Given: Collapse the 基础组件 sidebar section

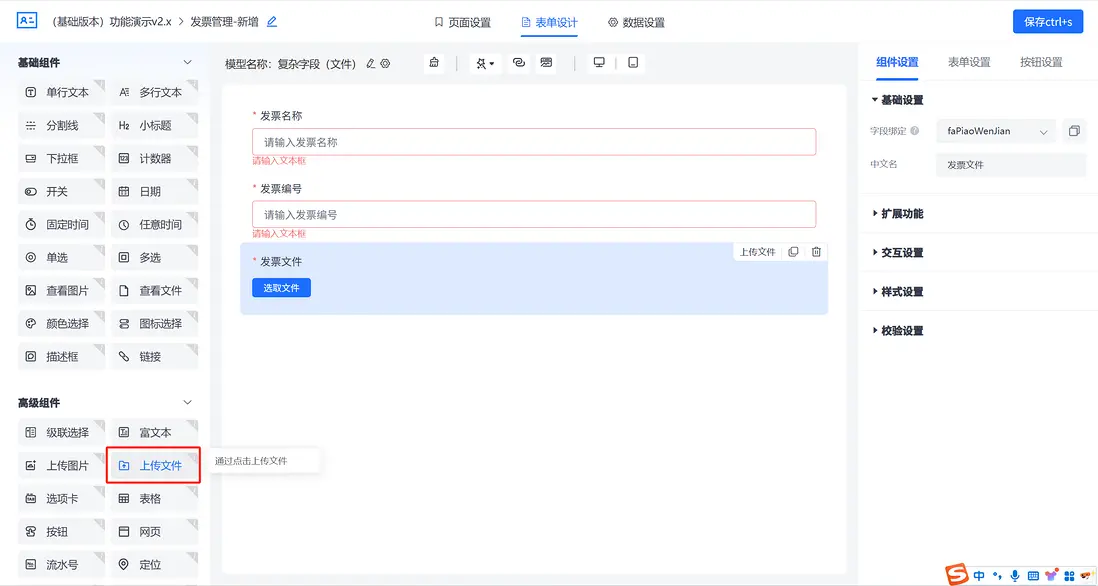Looking at the screenshot, I should coord(196,61).
